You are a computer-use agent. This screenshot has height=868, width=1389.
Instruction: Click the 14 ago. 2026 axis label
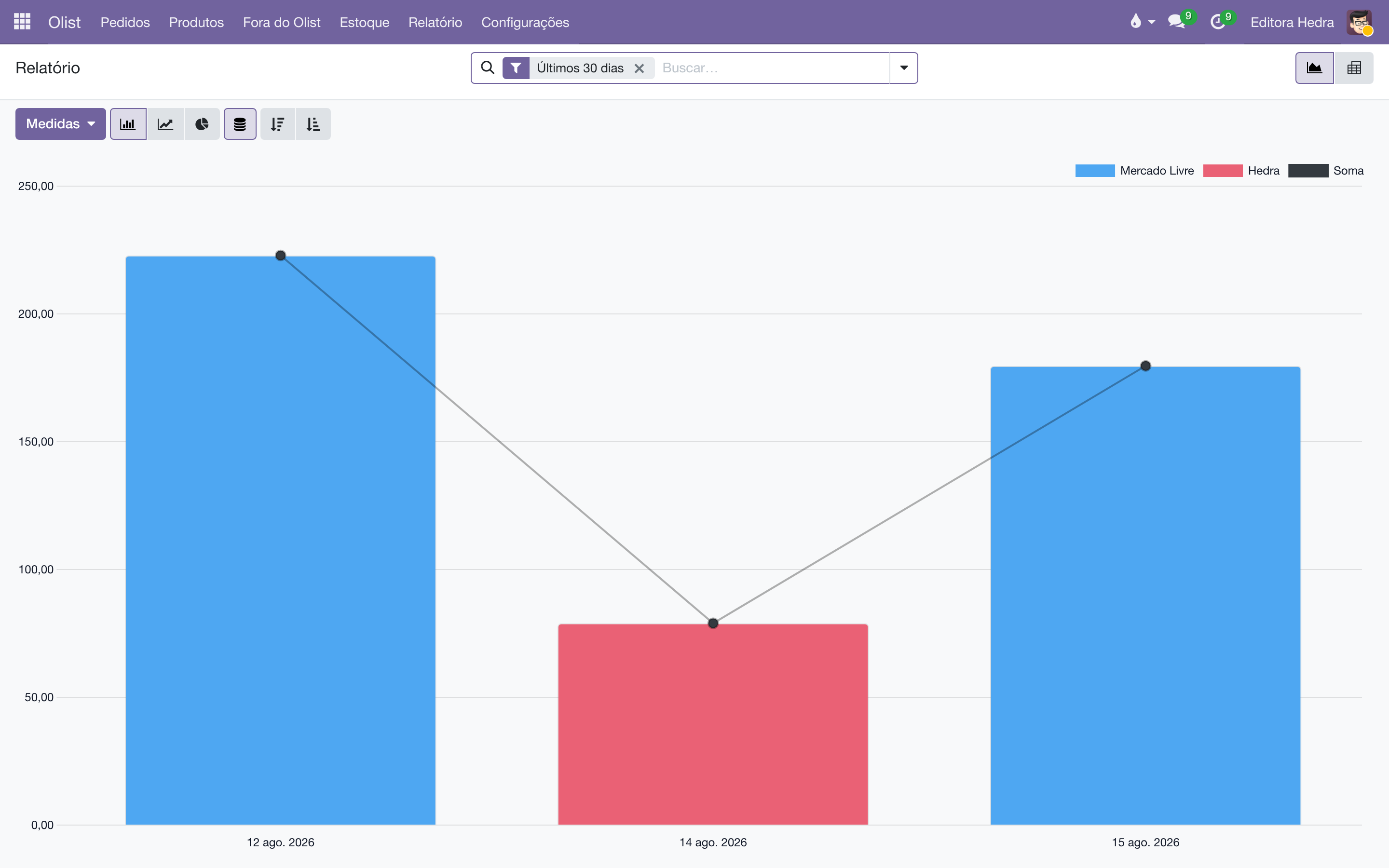pyautogui.click(x=713, y=842)
